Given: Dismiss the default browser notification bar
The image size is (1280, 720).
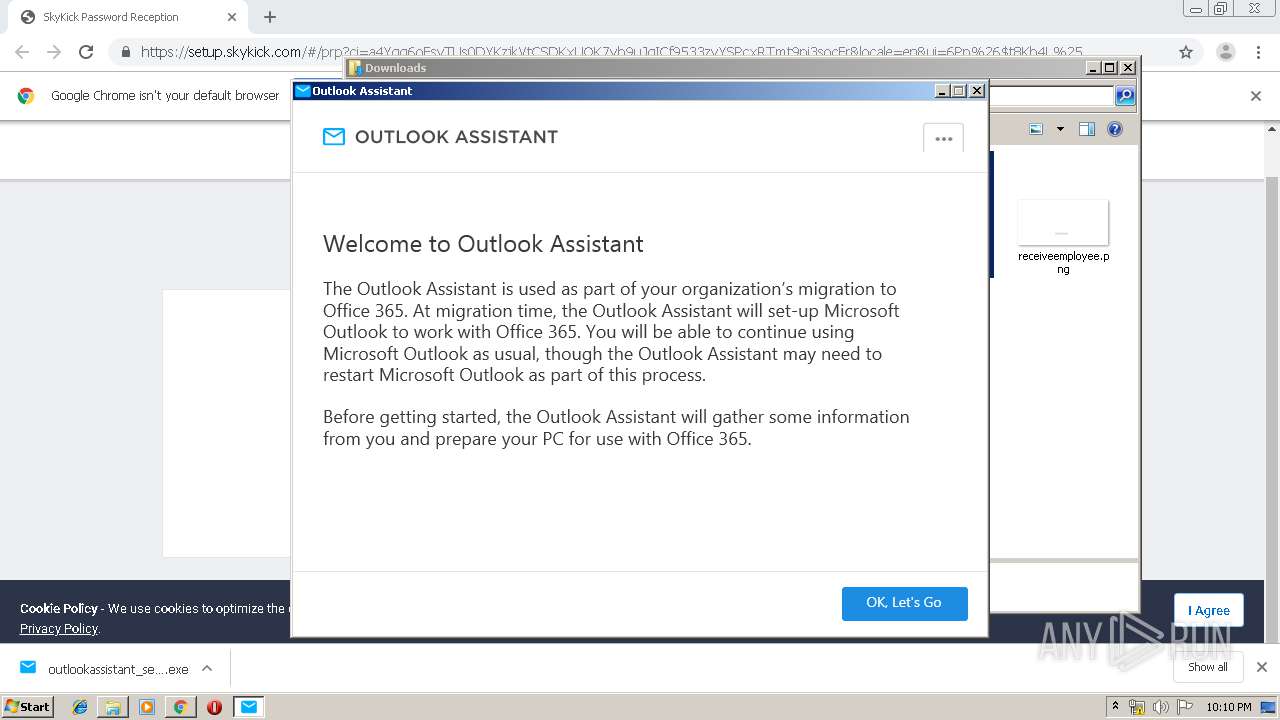Looking at the screenshot, I should [1256, 96].
